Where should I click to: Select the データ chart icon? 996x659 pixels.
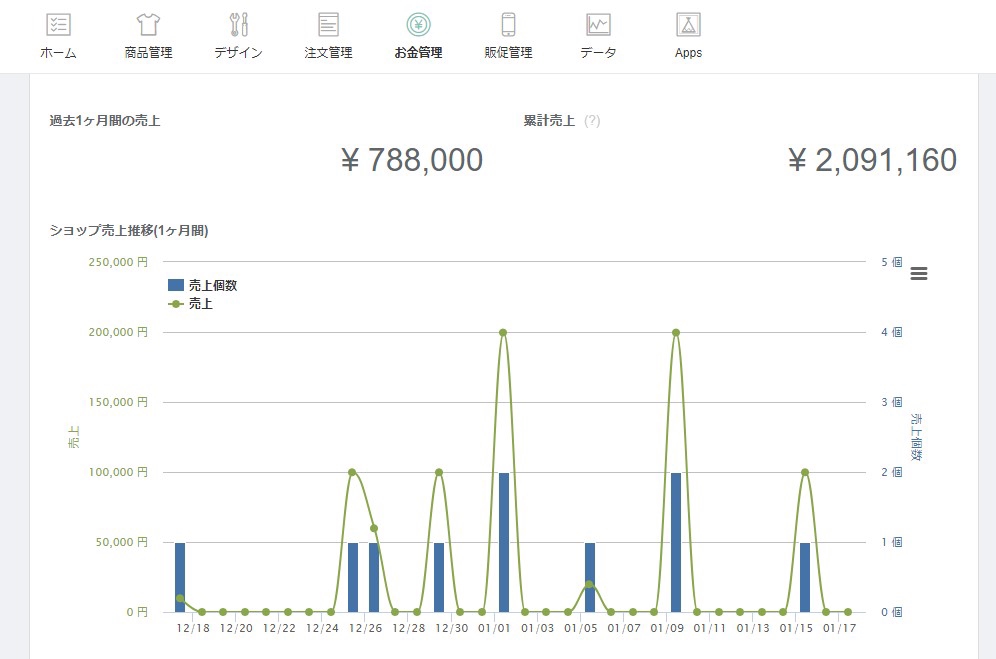(598, 25)
